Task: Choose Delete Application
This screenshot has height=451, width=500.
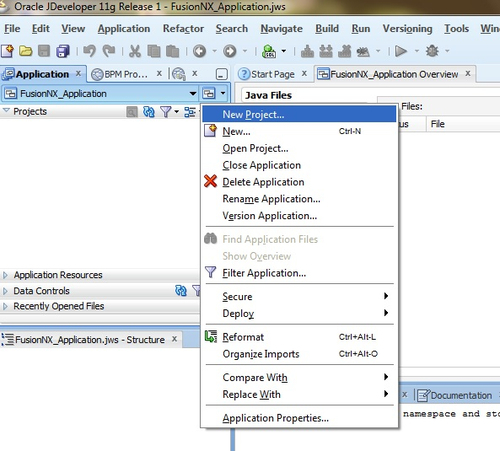Action: click(299, 182)
